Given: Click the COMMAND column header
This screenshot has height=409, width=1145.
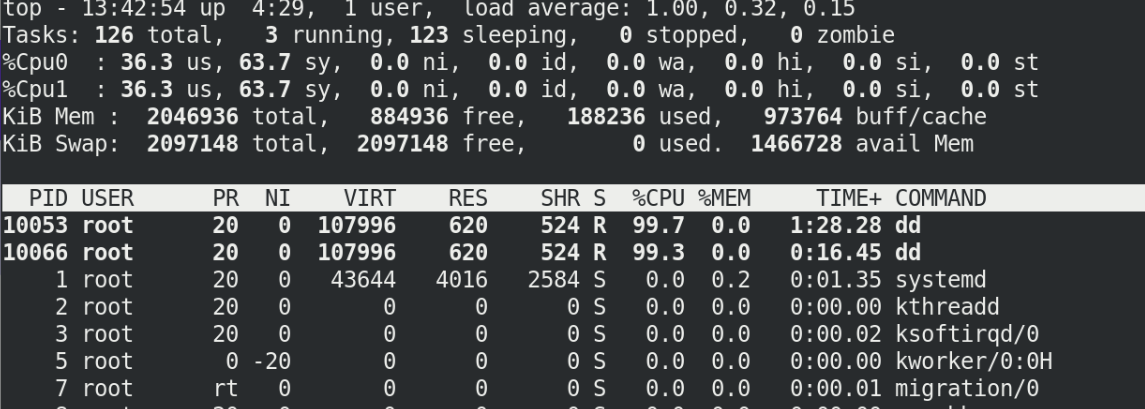Looking at the screenshot, I should pos(941,199).
